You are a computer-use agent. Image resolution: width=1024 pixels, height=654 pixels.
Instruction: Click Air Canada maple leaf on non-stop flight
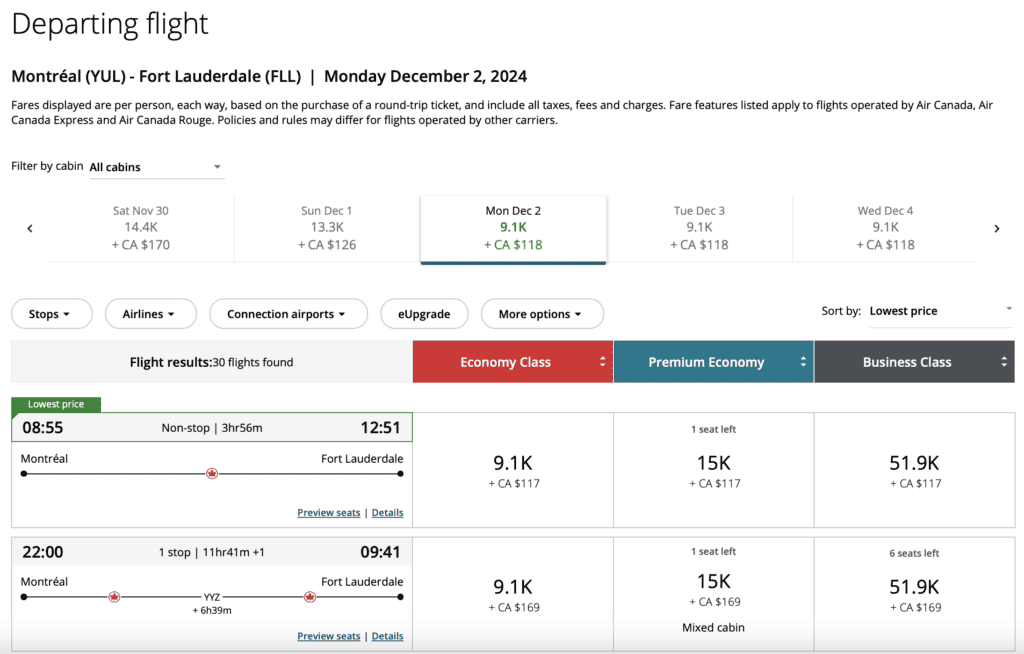pyautogui.click(x=212, y=473)
